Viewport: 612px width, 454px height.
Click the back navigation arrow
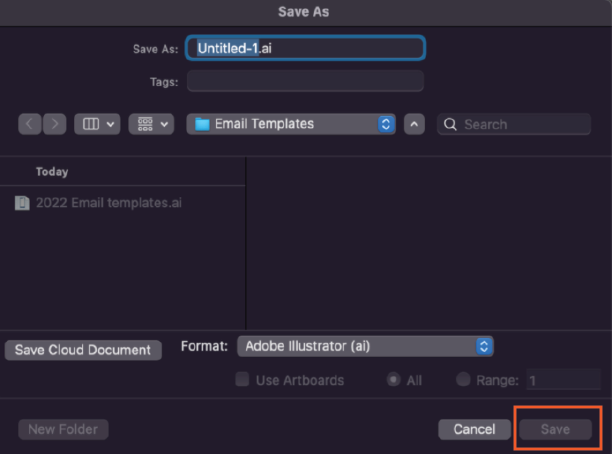pyautogui.click(x=29, y=124)
